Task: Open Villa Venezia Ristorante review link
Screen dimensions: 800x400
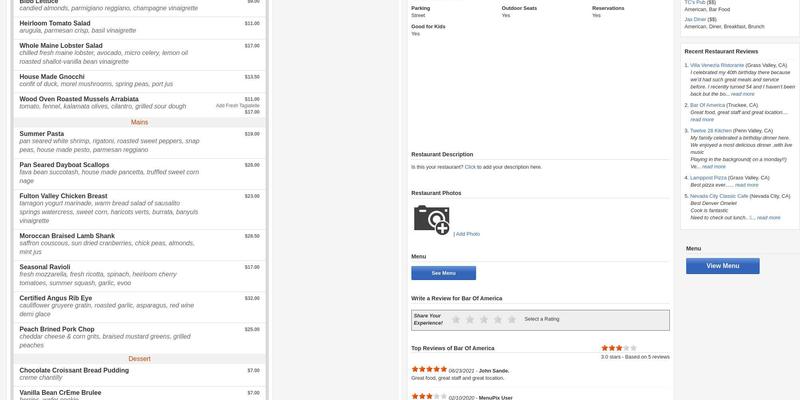Action: point(717,65)
